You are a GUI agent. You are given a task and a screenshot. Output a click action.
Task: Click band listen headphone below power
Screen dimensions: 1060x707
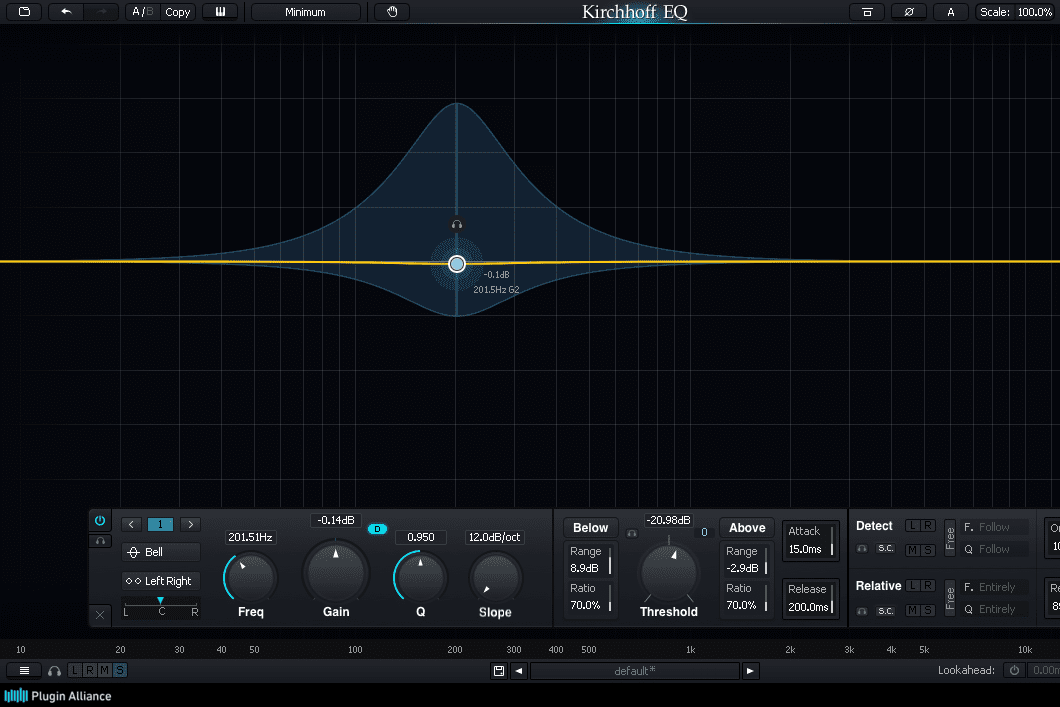[x=100, y=541]
